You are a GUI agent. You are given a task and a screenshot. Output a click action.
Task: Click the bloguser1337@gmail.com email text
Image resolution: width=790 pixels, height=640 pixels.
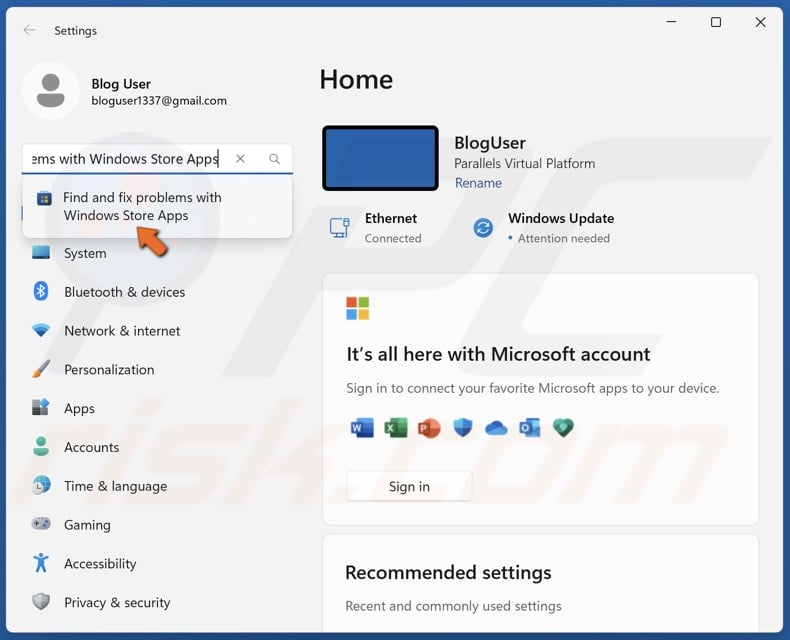159,101
